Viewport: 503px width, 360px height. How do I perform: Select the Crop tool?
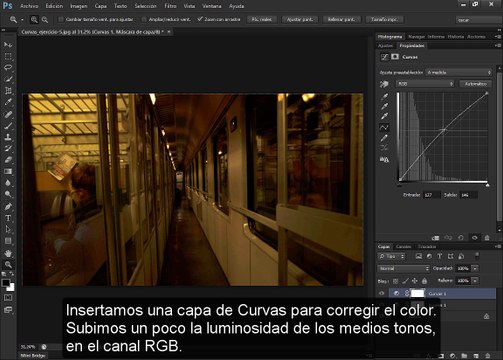coord(8,91)
